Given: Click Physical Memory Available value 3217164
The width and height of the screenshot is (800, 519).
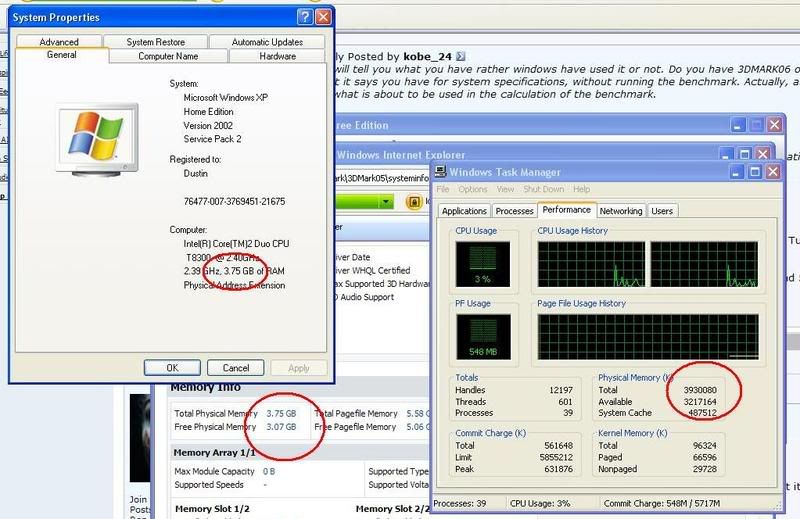Looking at the screenshot, I should 700,402.
